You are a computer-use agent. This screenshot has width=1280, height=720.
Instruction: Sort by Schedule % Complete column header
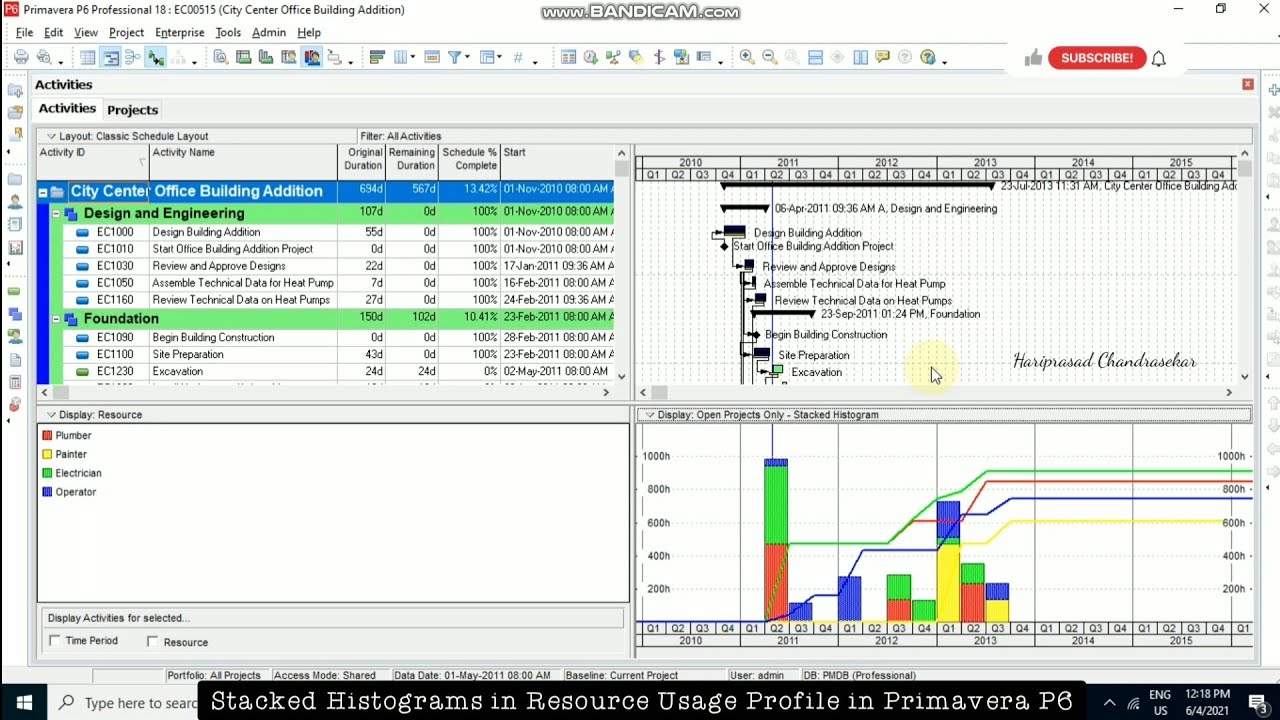tap(469, 162)
